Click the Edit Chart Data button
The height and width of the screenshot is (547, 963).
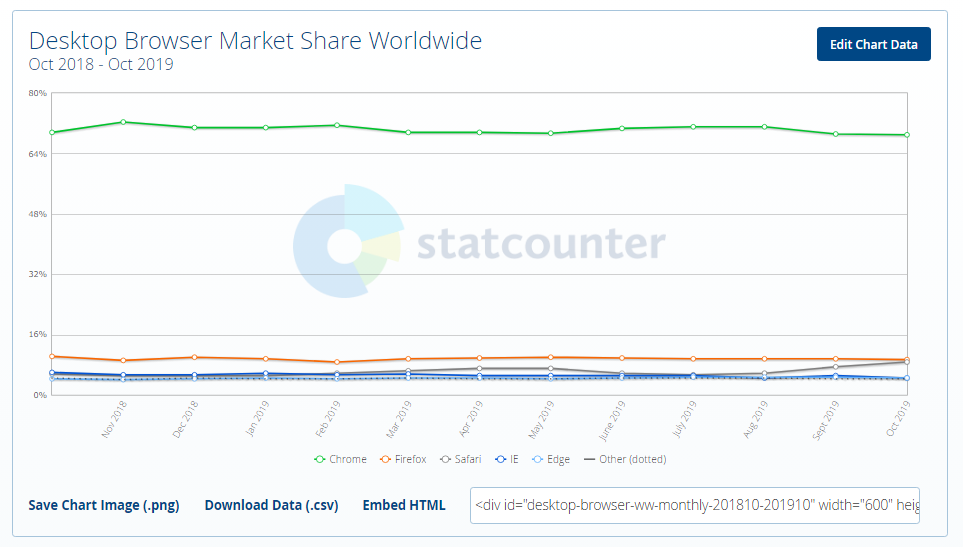coord(873,44)
